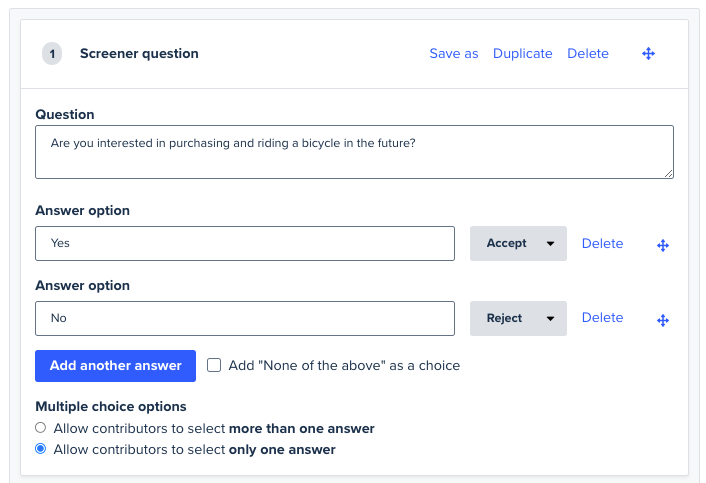Select the "more than one answer" radio option
This screenshot has width=706, height=483.
click(41, 428)
